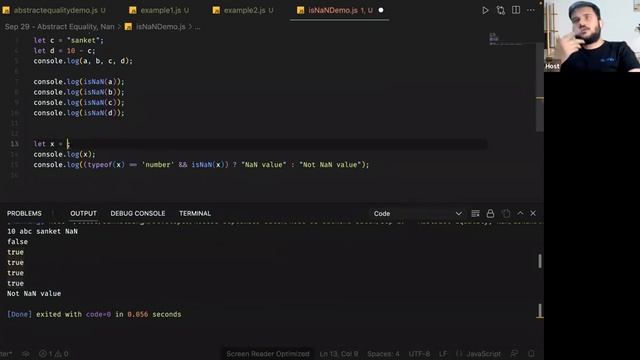The height and width of the screenshot is (360, 640).
Task: Switch to the TERMINAL tab
Action: point(195,213)
